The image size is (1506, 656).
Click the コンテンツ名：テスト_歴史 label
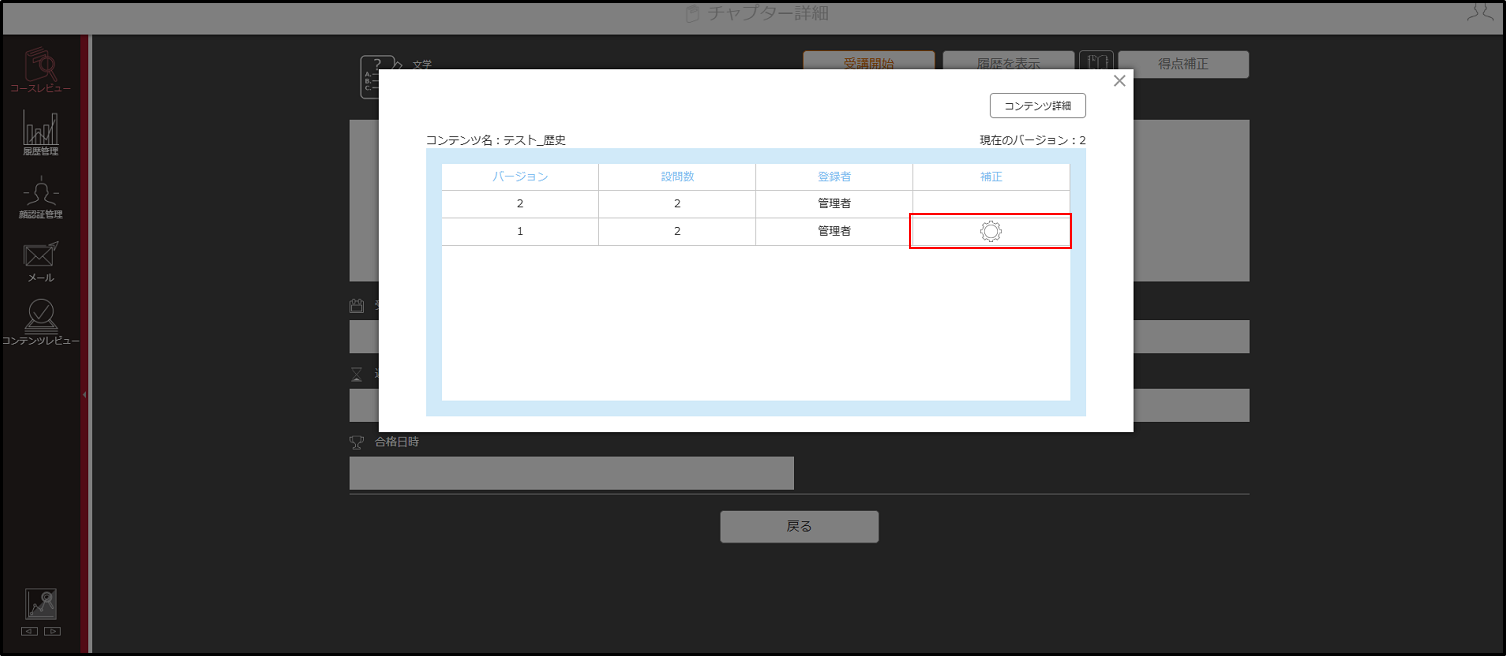[x=496, y=140]
